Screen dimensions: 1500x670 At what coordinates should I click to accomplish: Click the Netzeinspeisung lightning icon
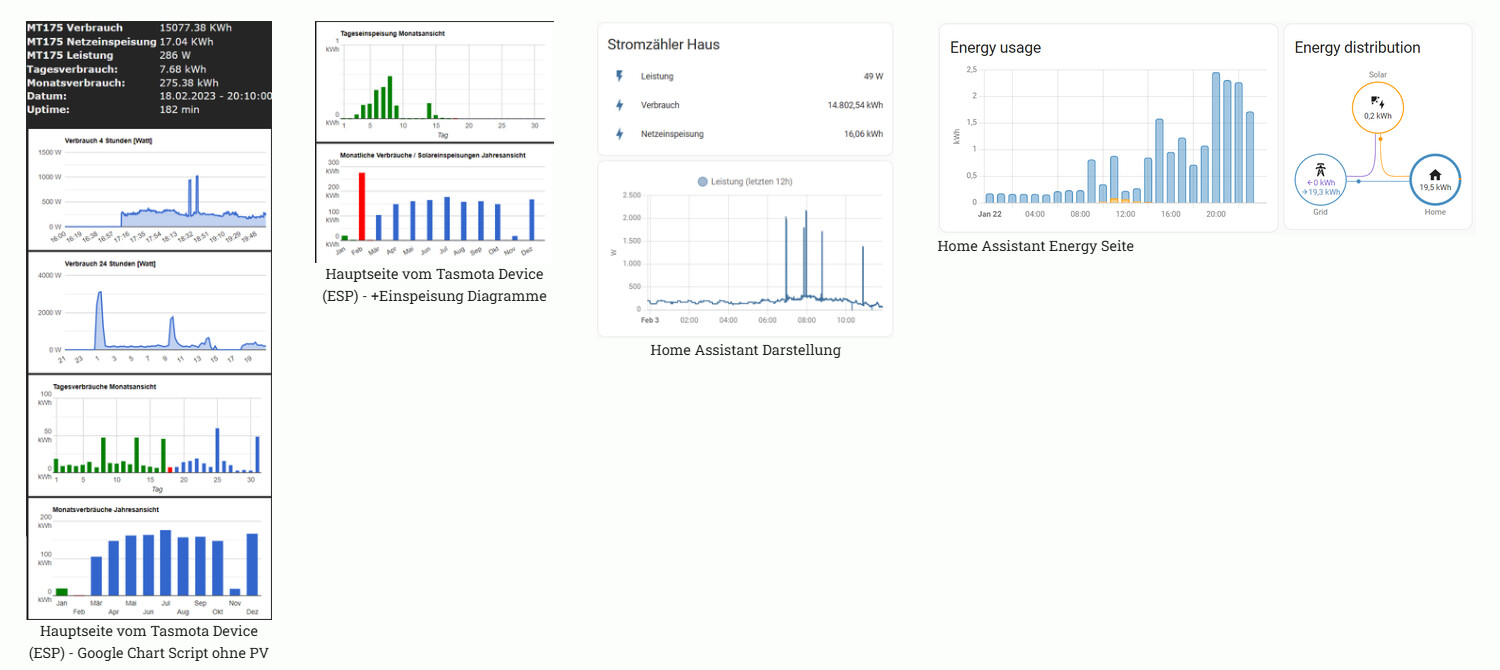(x=619, y=134)
